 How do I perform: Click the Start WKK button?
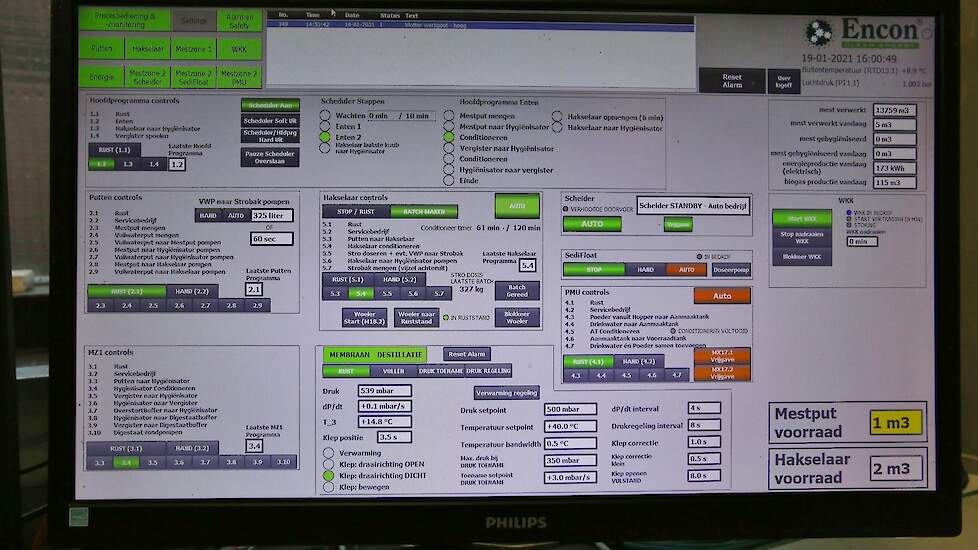pyautogui.click(x=801, y=218)
